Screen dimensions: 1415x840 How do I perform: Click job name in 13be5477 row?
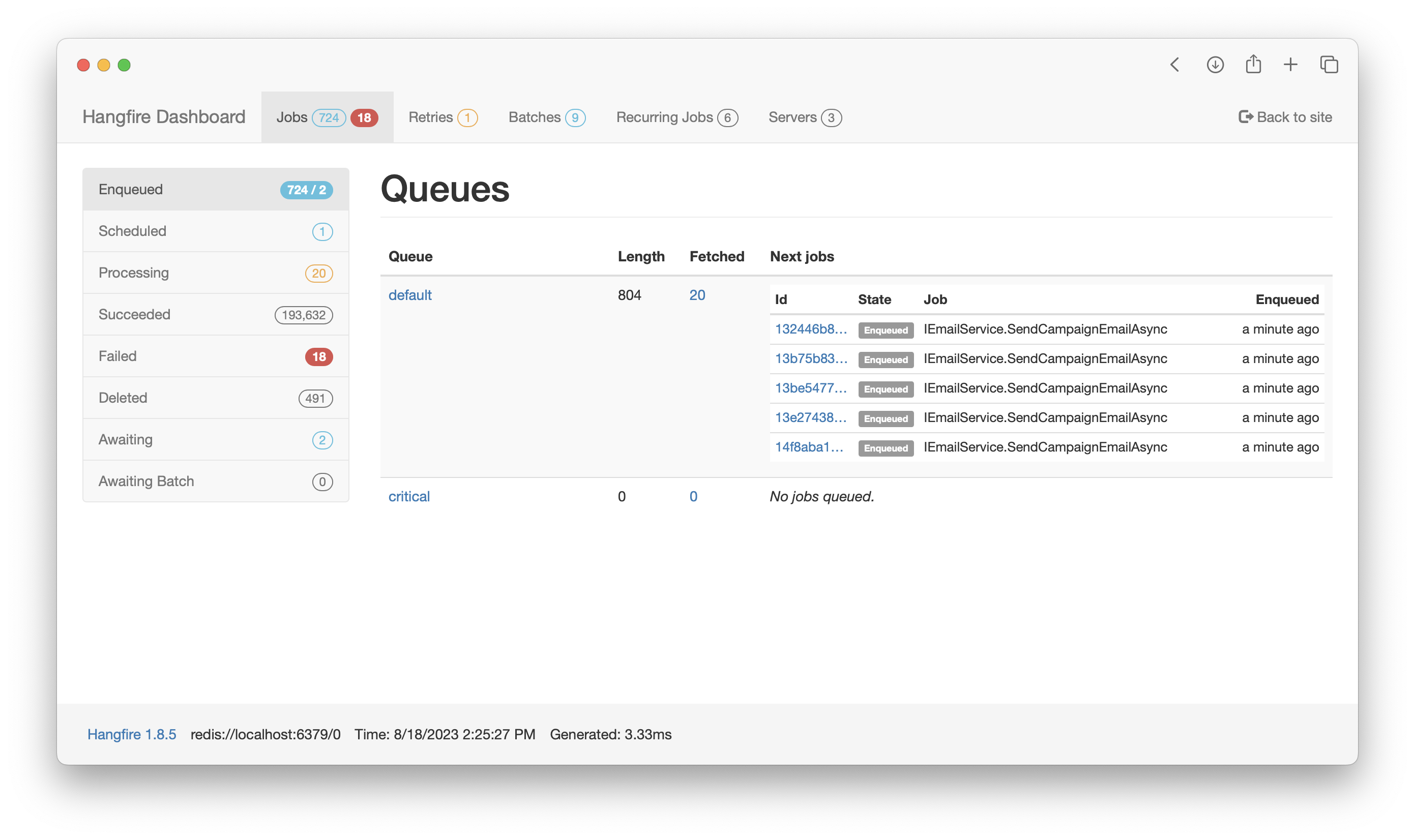click(1045, 388)
